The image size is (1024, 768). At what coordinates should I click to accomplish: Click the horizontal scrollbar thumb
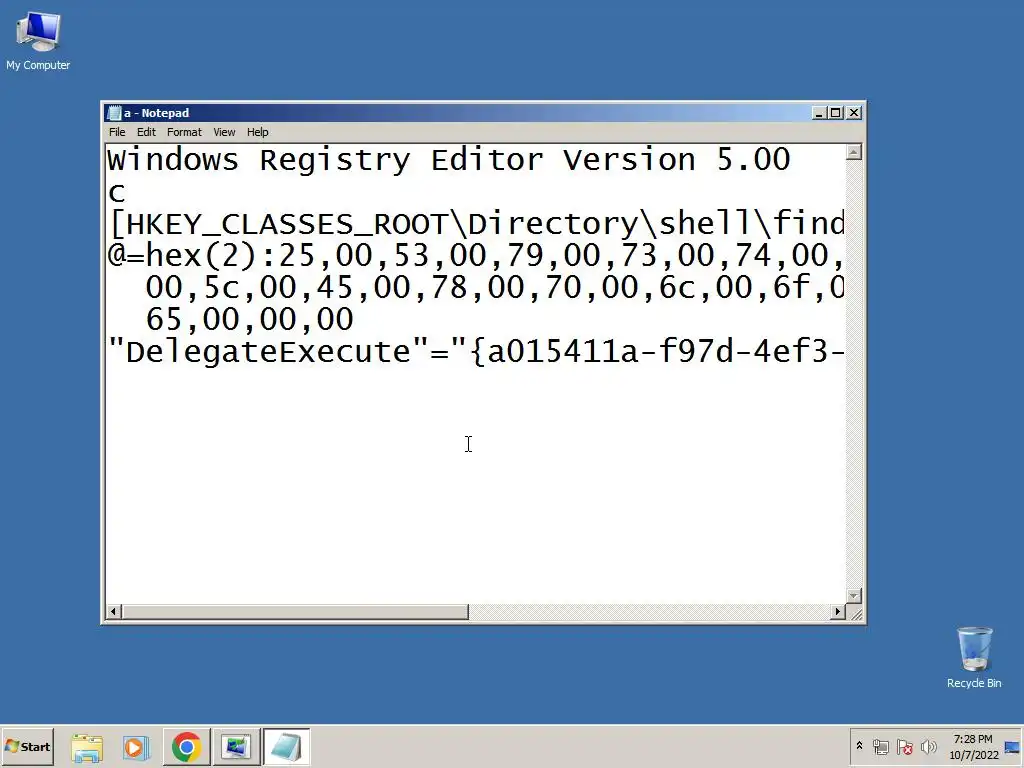295,612
